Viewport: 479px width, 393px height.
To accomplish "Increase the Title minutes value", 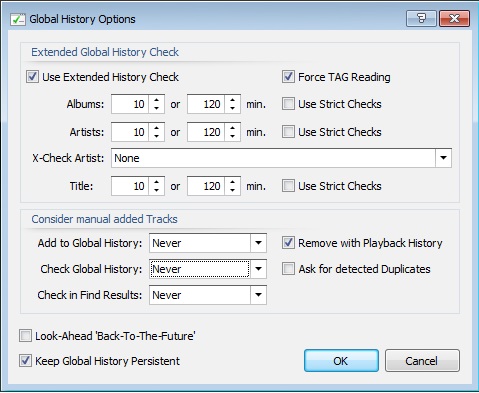I will click(232, 182).
